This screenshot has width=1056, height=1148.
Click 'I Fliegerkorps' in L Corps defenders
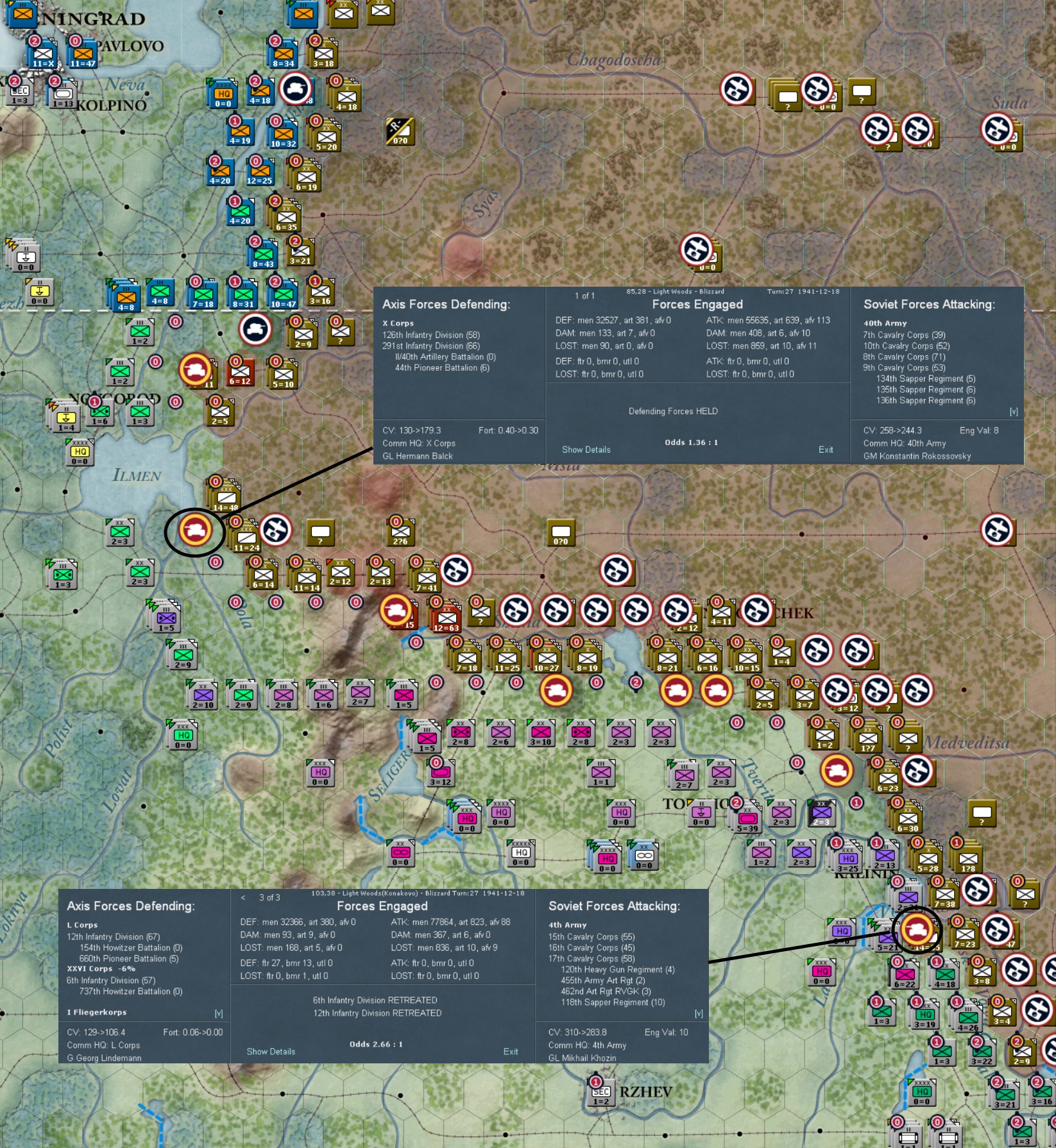97,1012
